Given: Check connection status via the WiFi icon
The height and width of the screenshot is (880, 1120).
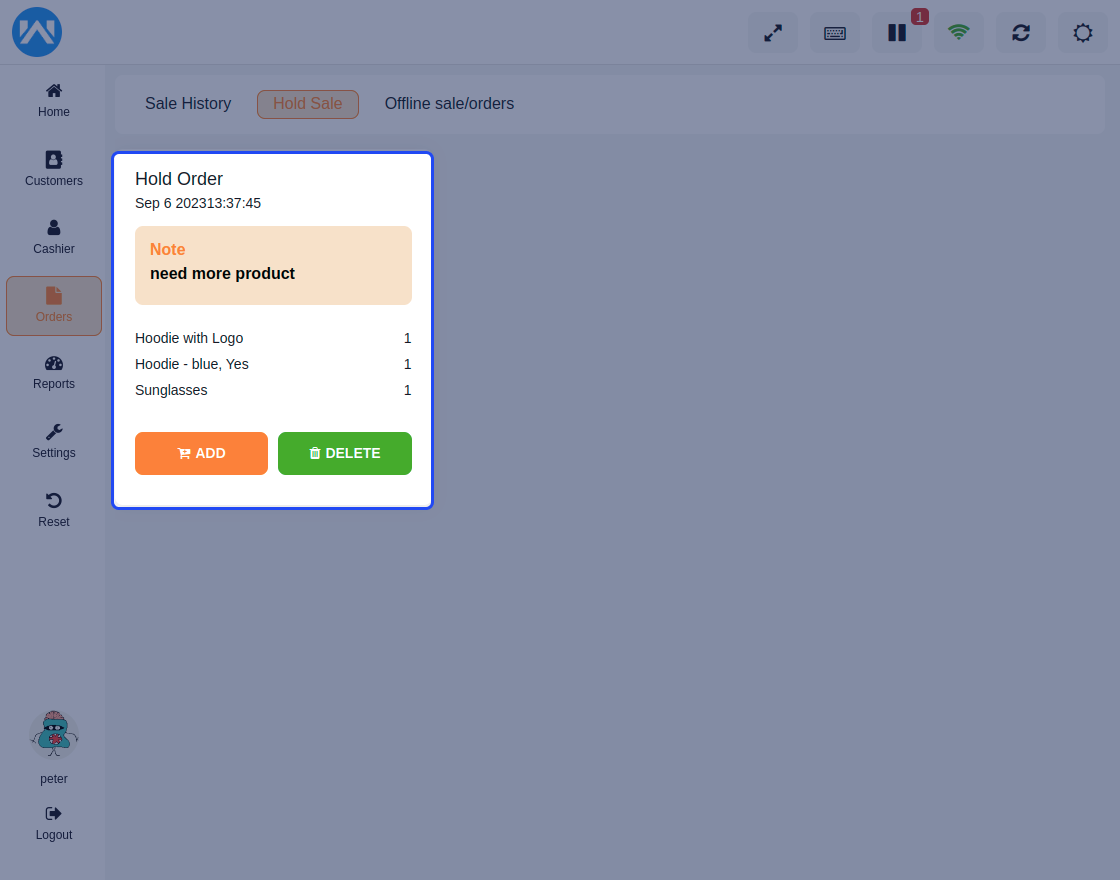Looking at the screenshot, I should (x=958, y=32).
